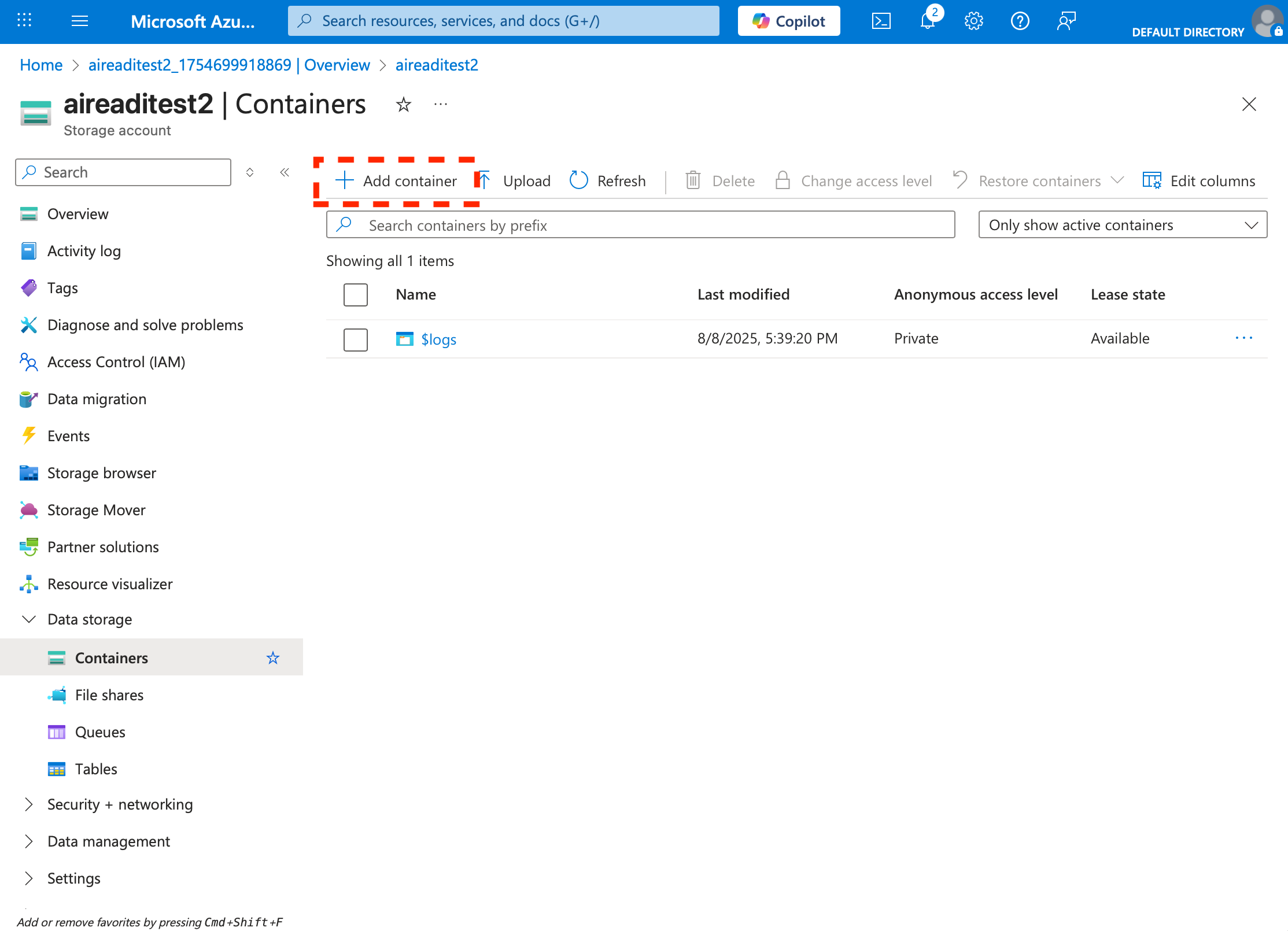1288x931 pixels.
Task: Click the Search containers by prefix field
Action: 640,225
